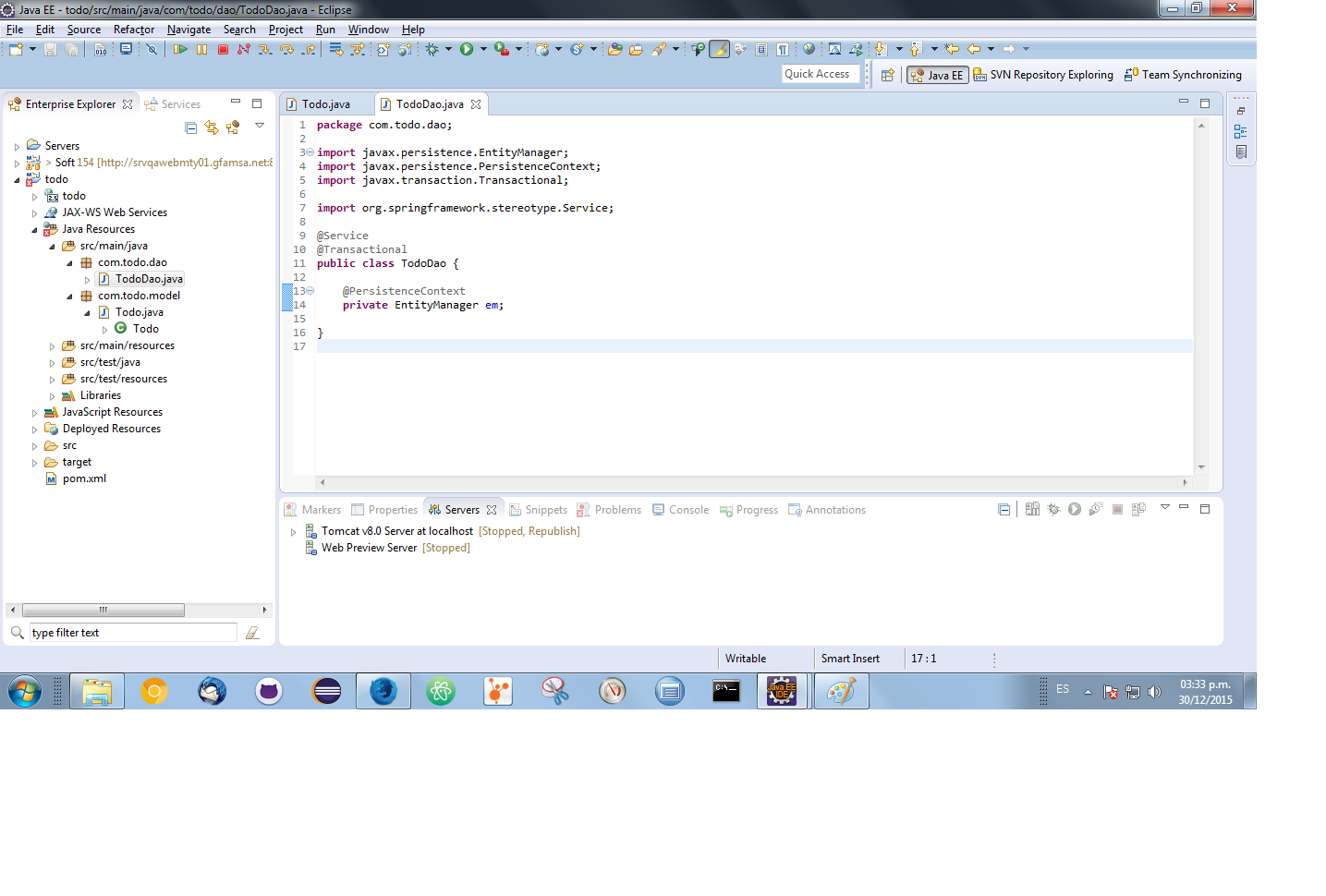Click the red Terminate toolbar icon

coord(223,49)
